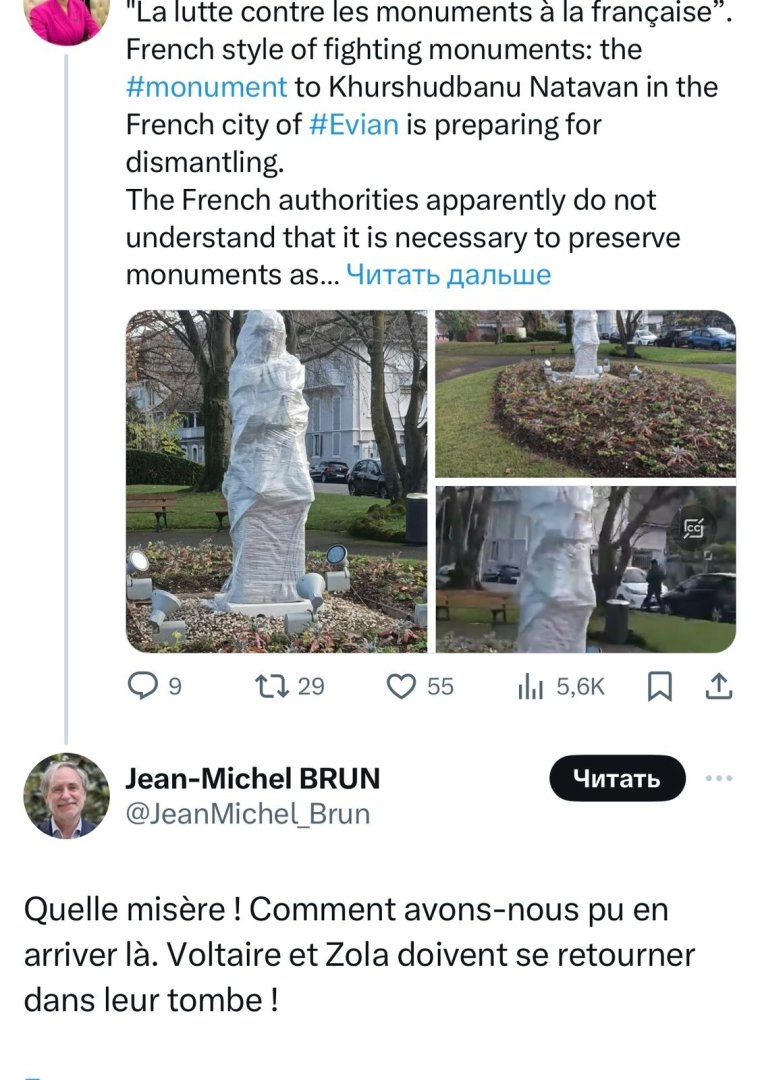Like the tweet with the heart icon
The height and width of the screenshot is (1080, 760).
coord(401,686)
